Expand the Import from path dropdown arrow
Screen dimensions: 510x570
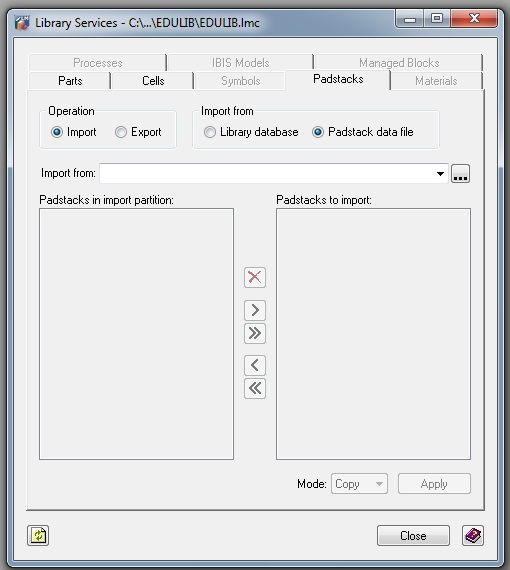pos(440,173)
